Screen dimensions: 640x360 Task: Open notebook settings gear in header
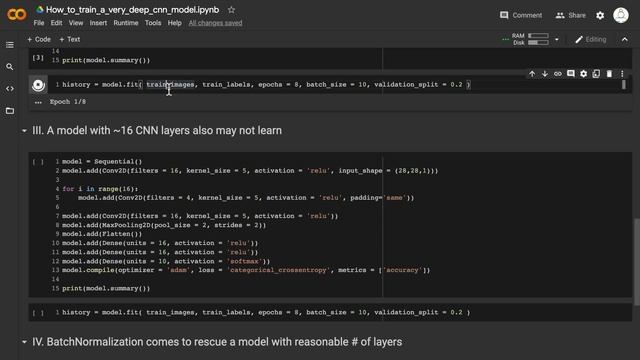tap(600, 16)
